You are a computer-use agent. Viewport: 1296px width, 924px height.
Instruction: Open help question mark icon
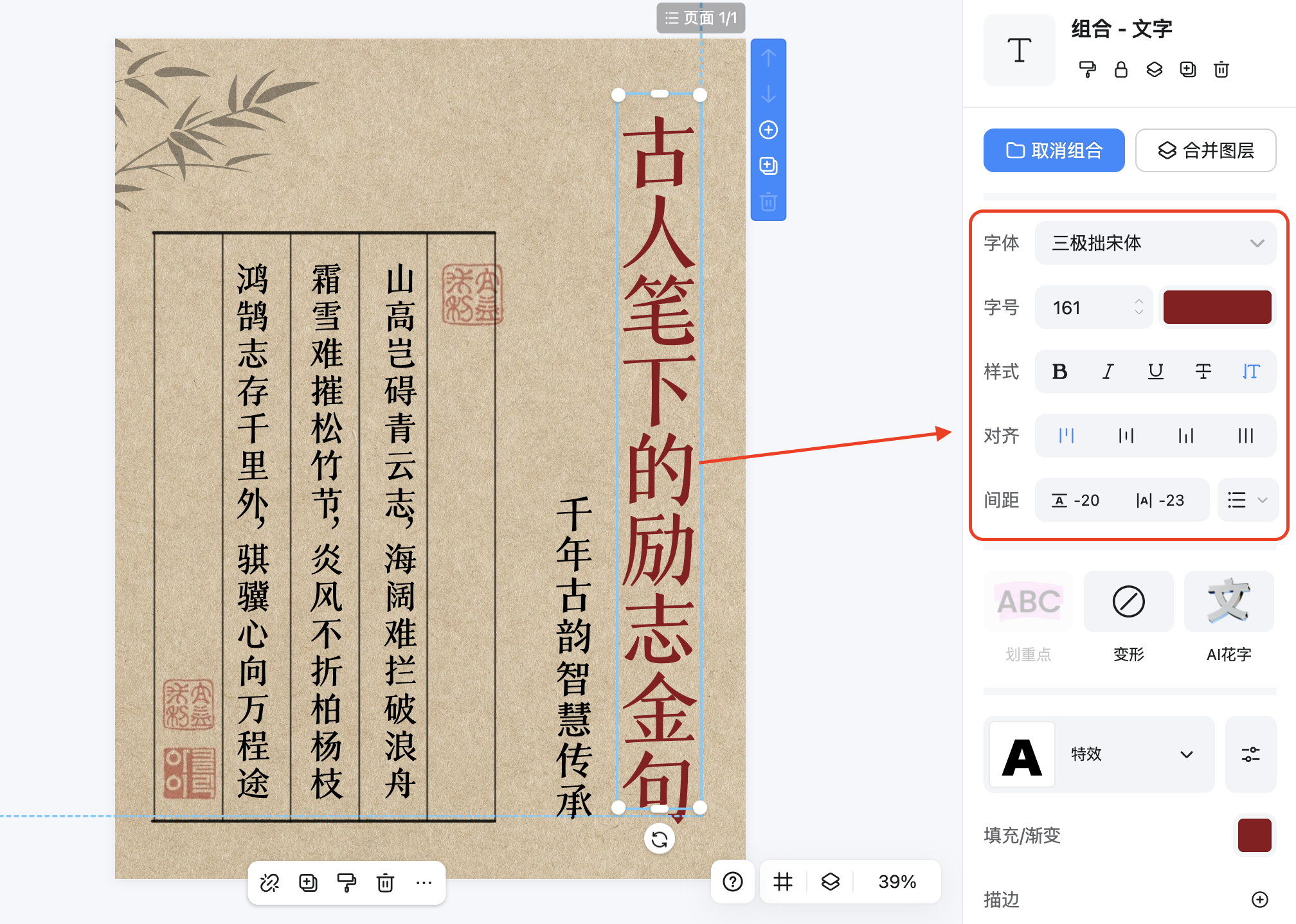pos(732,882)
